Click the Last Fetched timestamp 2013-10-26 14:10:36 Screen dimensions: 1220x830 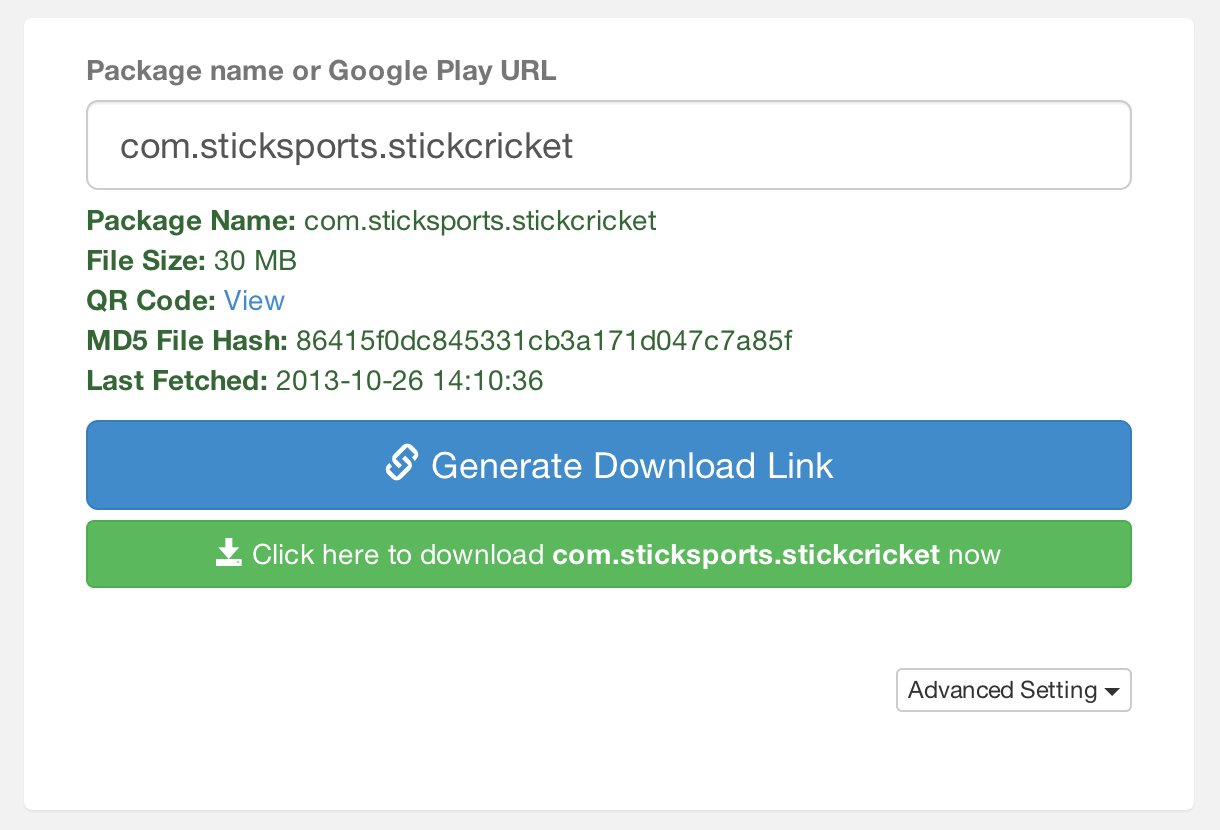coord(409,381)
